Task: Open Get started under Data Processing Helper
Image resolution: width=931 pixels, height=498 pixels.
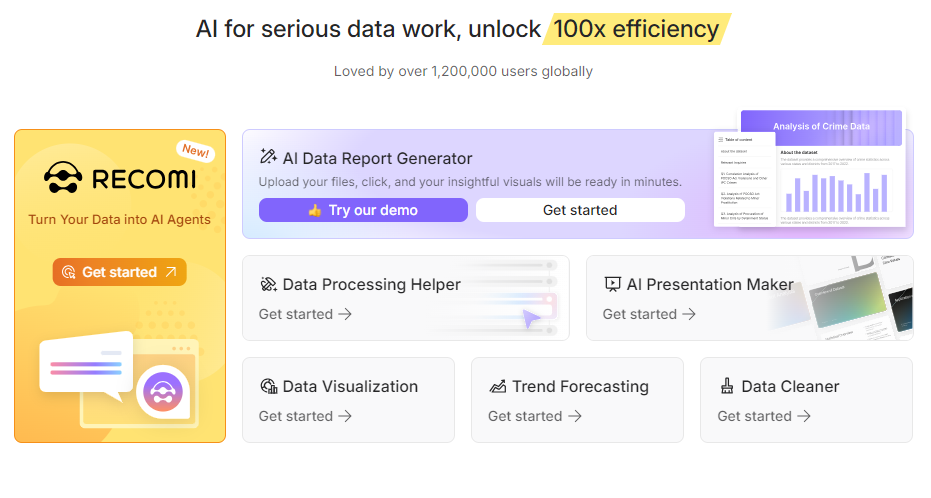Action: [305, 314]
